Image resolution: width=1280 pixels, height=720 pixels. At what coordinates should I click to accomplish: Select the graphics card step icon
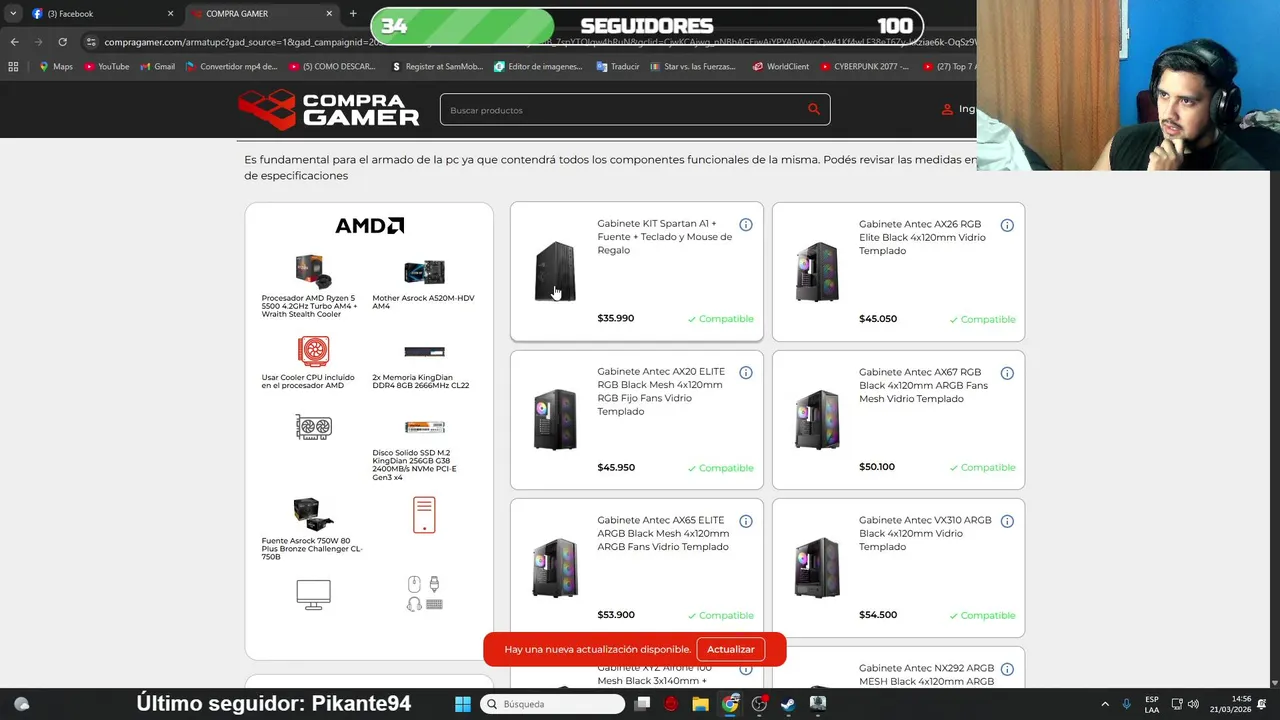(x=313, y=427)
